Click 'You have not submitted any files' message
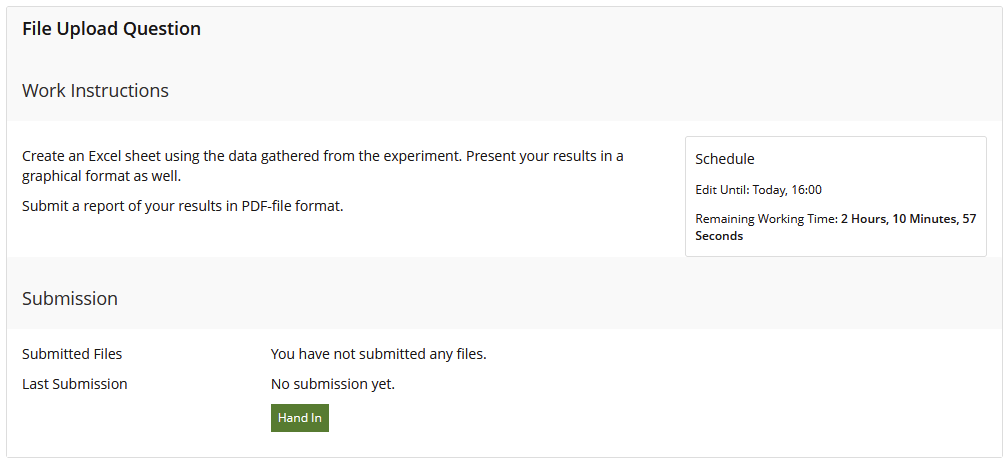This screenshot has height=463, width=1008. click(378, 354)
